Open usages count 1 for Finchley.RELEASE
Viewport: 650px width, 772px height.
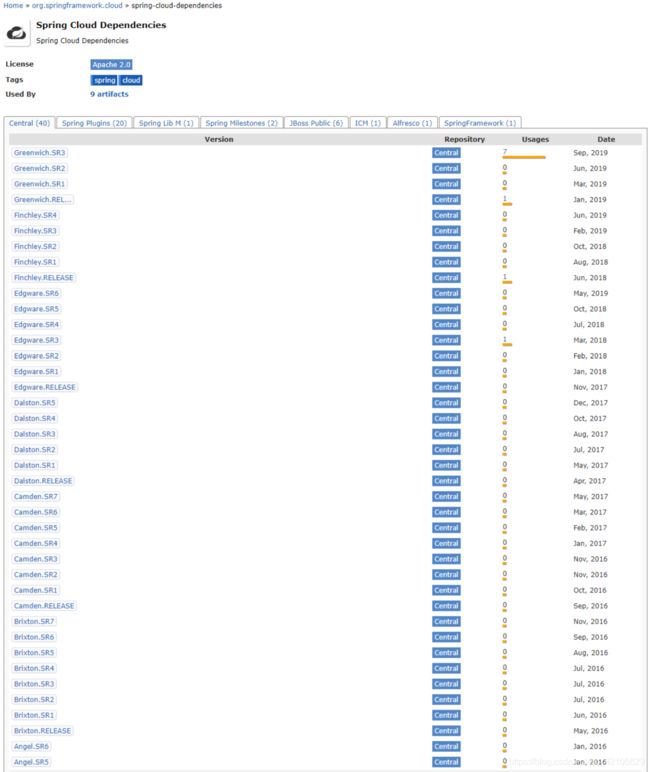(505, 277)
